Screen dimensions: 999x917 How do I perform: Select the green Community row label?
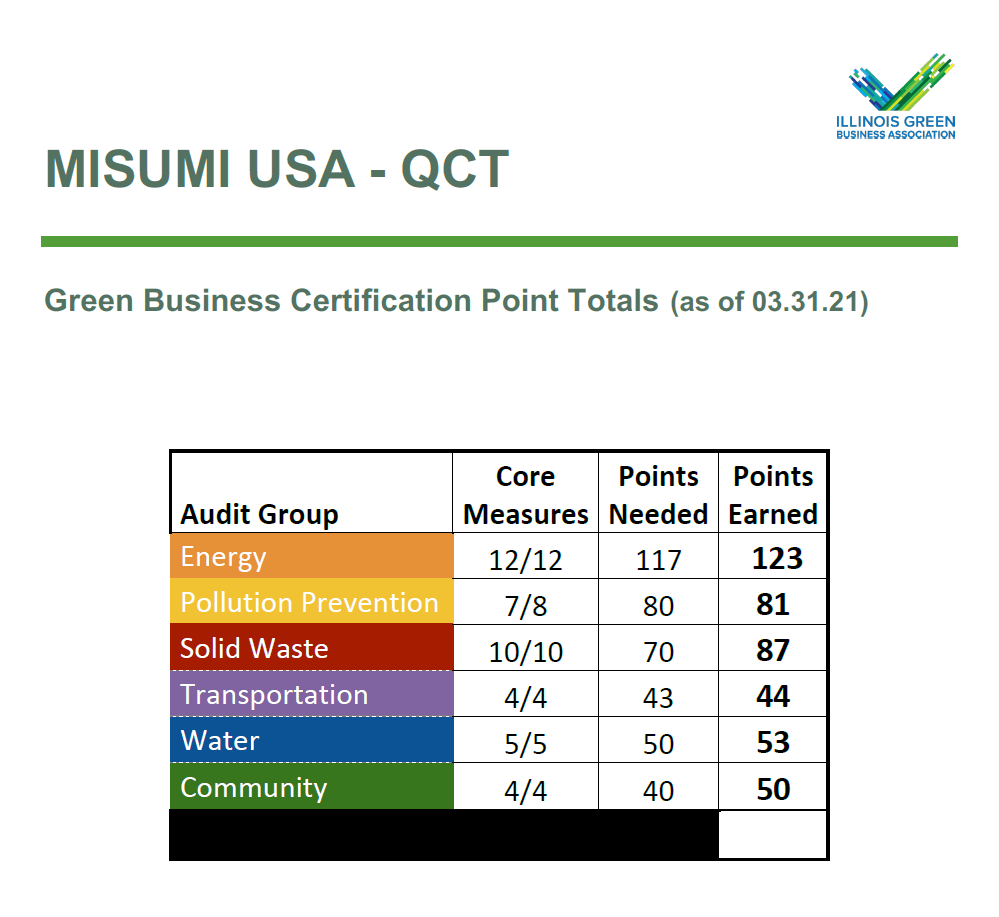312,786
